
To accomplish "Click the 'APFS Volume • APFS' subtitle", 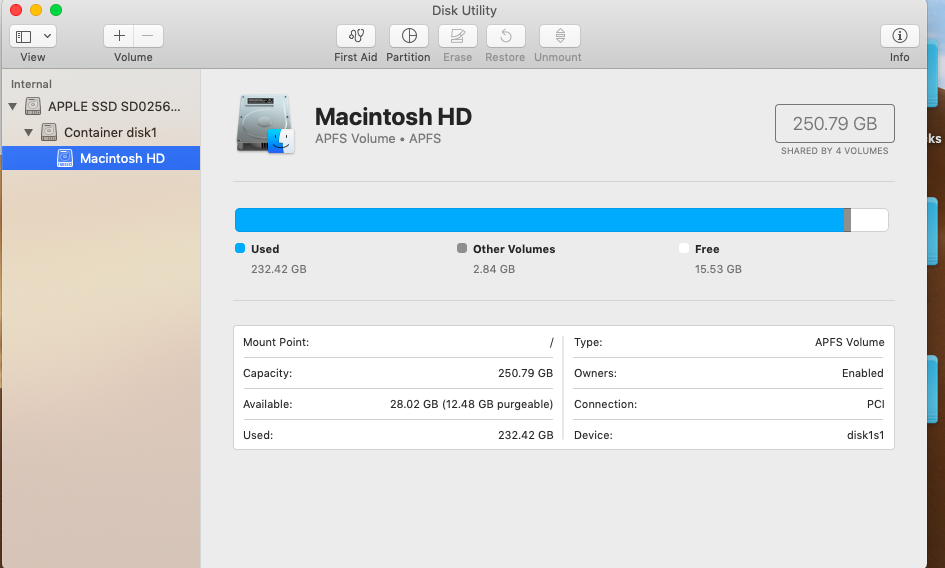I will (x=378, y=139).
